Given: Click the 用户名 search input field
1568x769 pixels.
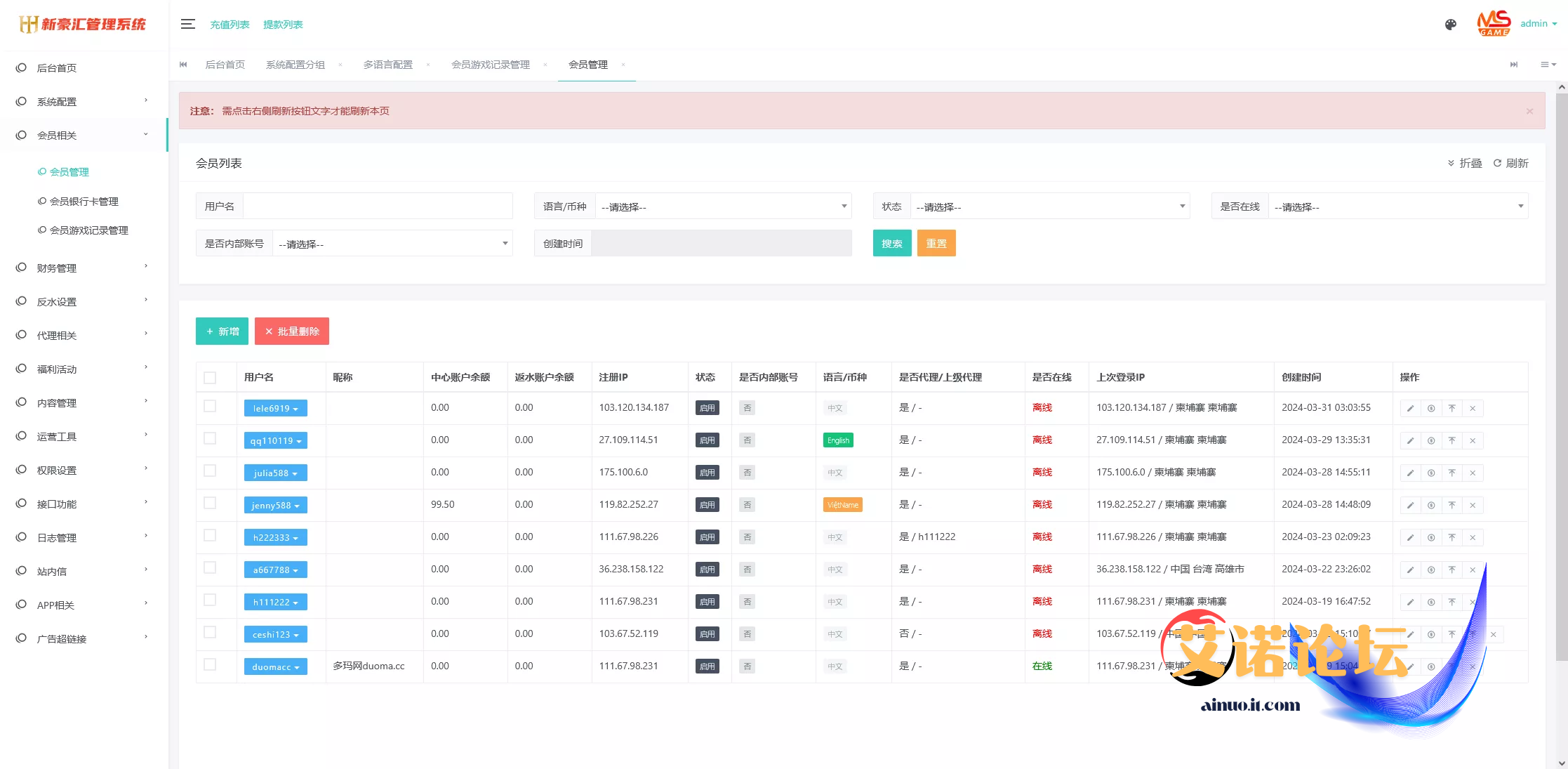Looking at the screenshot, I should click(x=378, y=206).
